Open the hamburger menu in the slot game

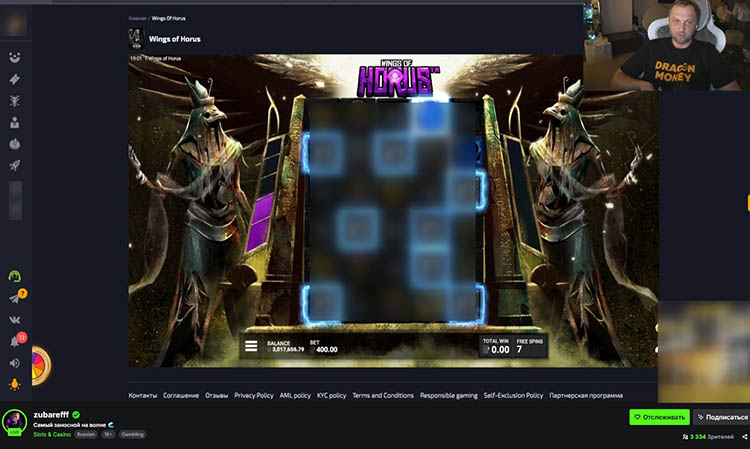[251, 346]
